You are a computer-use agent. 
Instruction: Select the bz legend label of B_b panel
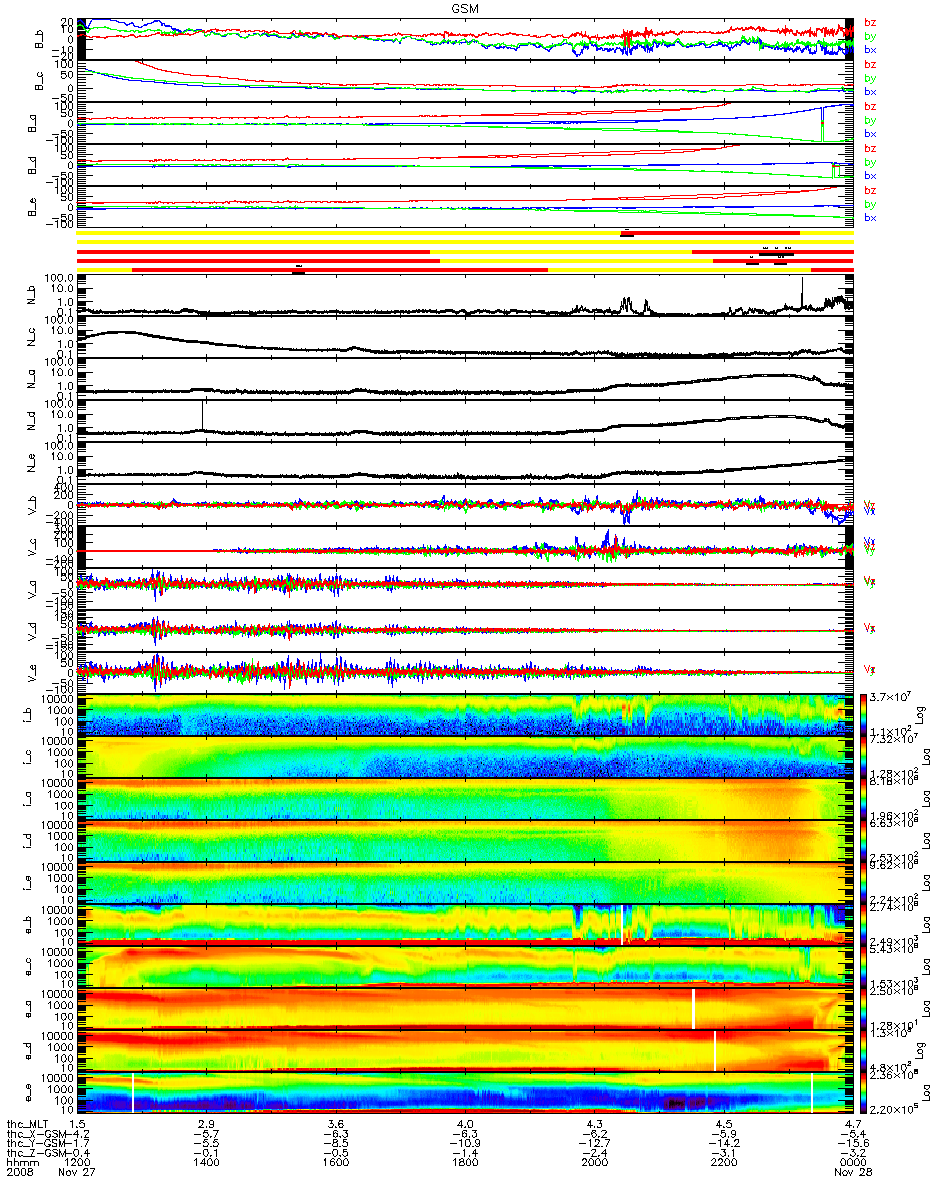pos(871,22)
